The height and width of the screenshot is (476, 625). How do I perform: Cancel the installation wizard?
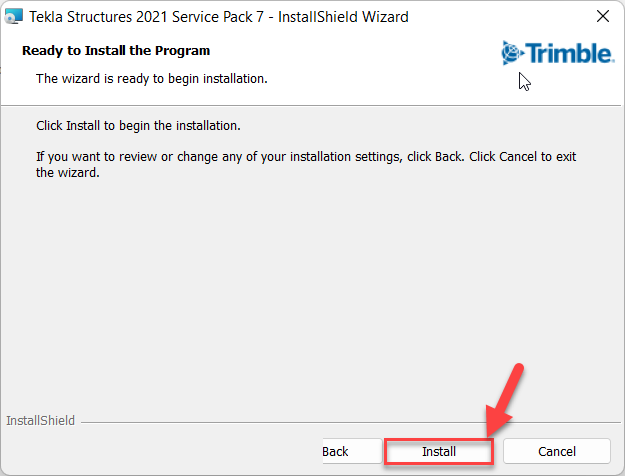pyautogui.click(x=556, y=451)
